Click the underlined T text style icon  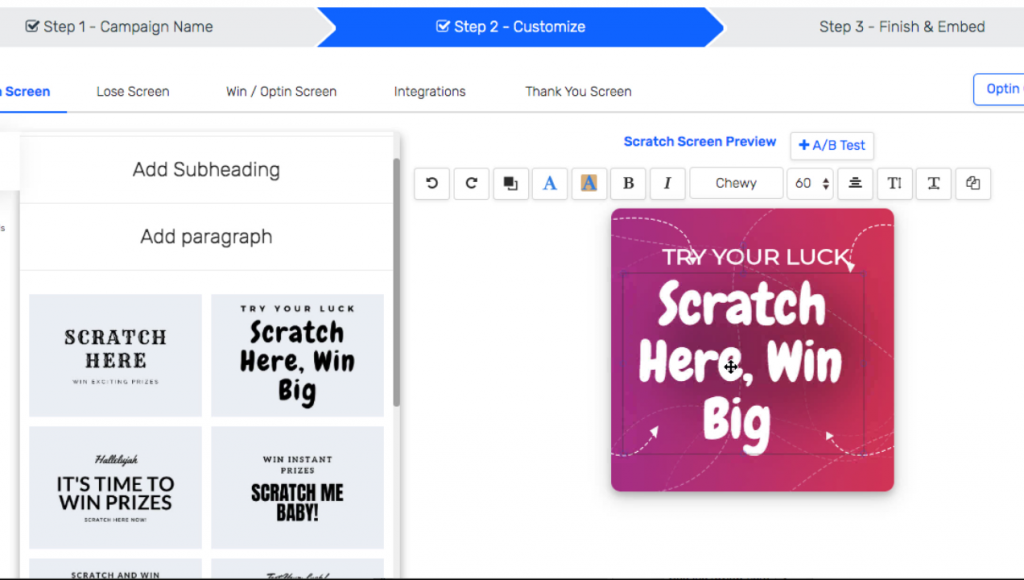[933, 184]
